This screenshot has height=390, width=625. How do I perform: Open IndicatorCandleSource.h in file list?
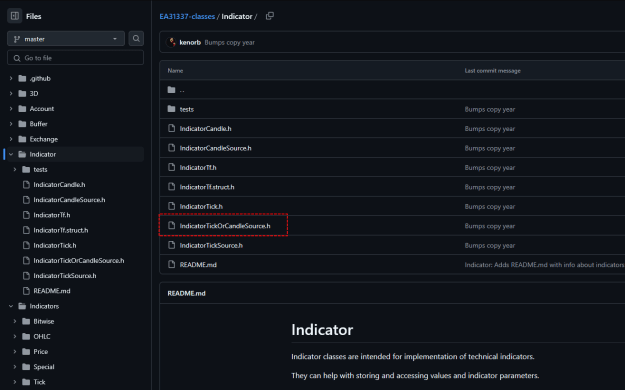pos(216,148)
